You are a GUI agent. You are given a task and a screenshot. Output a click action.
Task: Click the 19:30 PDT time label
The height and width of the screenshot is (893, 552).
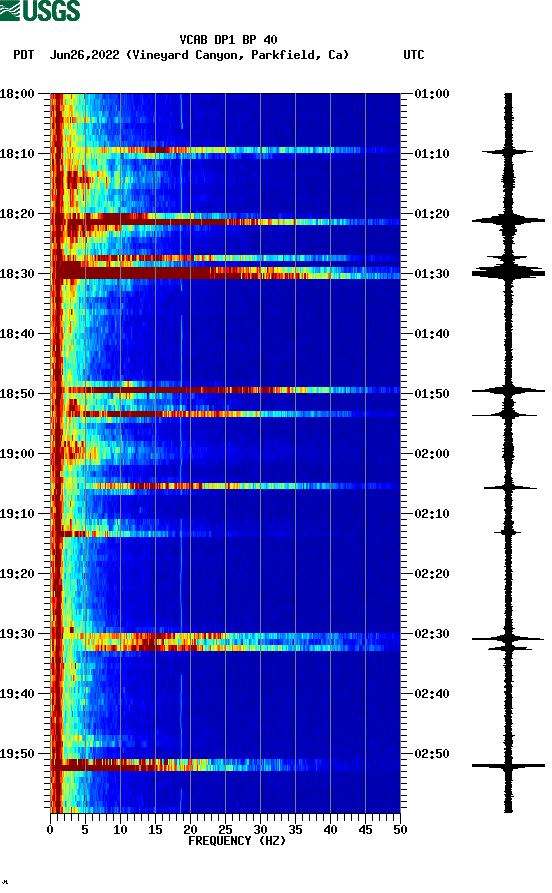pyautogui.click(x=17, y=633)
